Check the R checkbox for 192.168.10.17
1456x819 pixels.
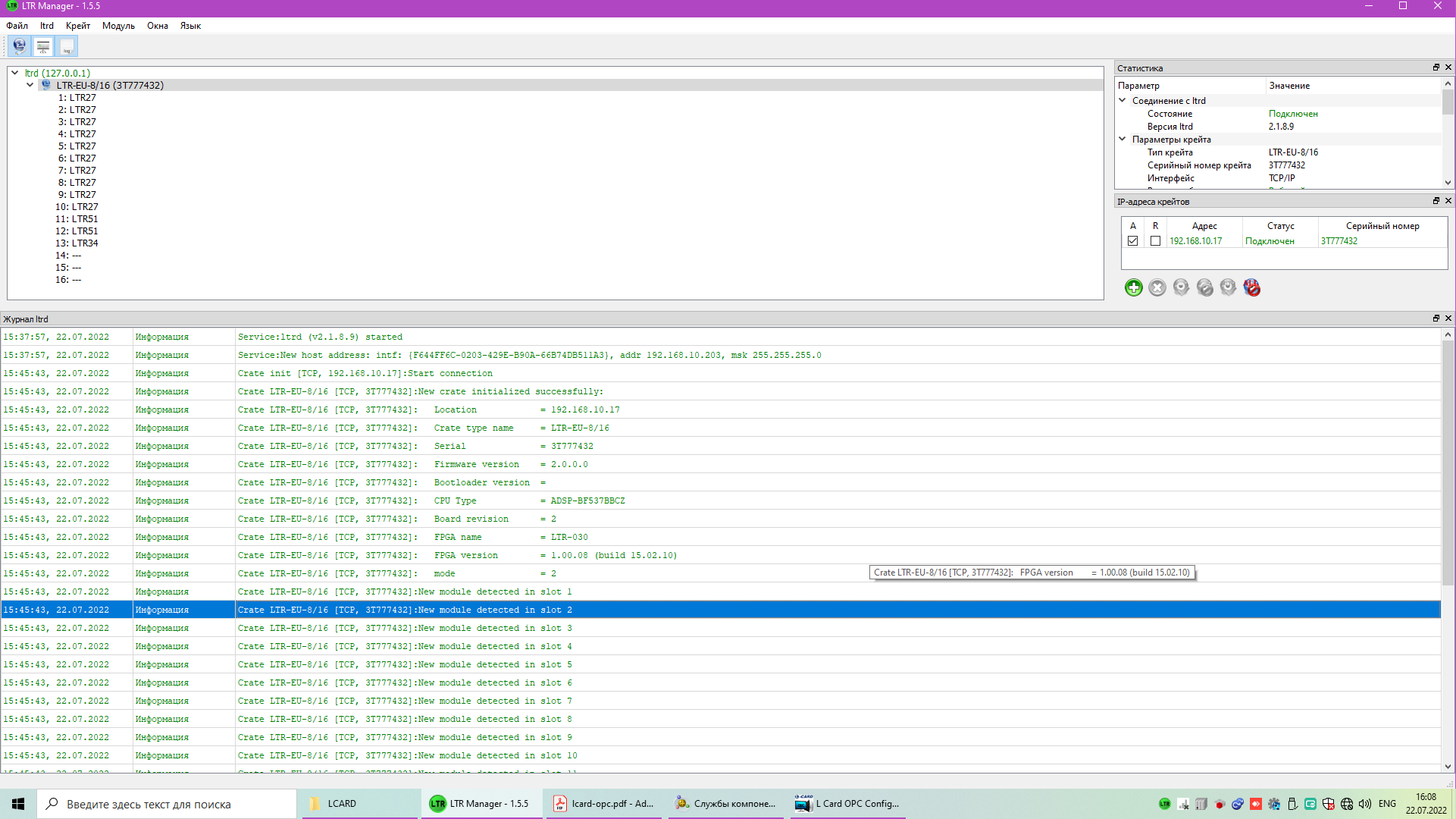click(x=1155, y=241)
